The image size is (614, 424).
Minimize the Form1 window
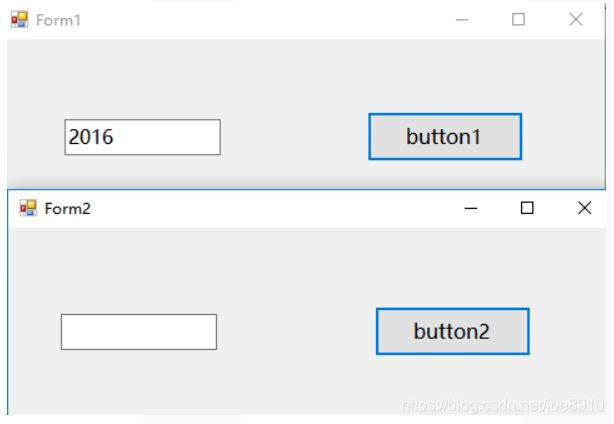click(462, 20)
